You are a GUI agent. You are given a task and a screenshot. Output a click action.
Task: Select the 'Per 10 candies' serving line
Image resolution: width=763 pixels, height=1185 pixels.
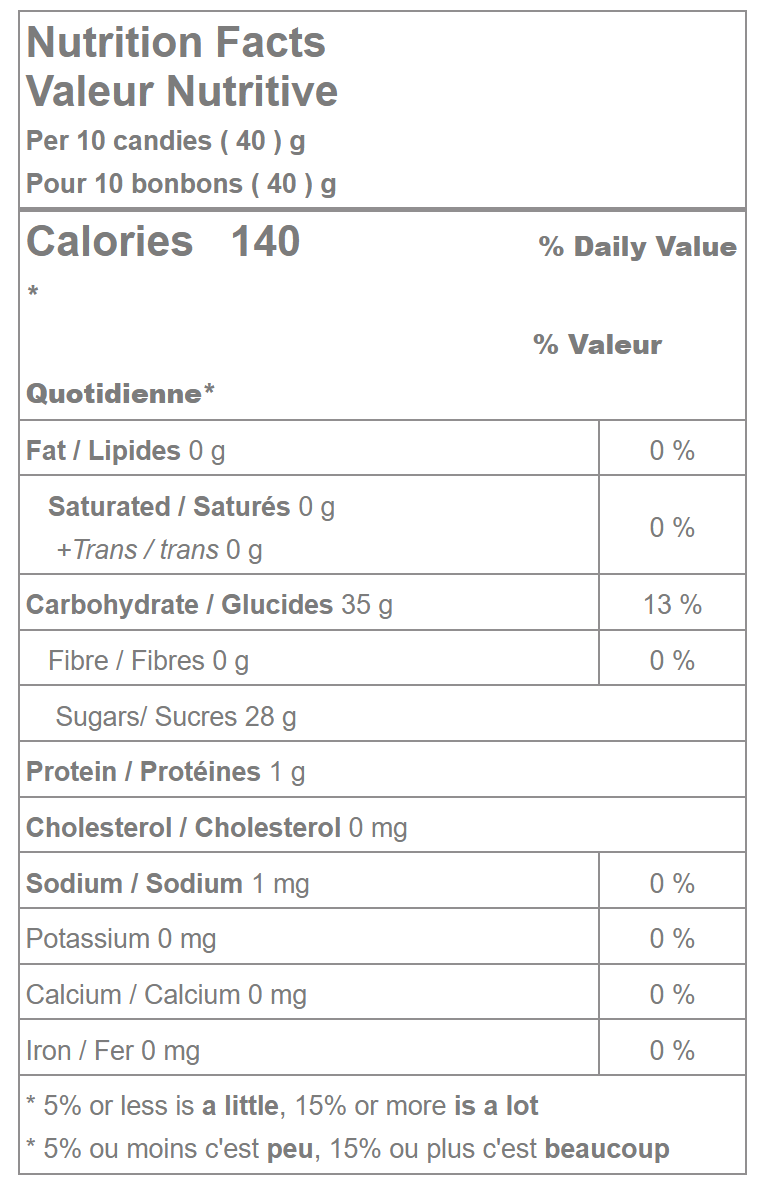[166, 141]
